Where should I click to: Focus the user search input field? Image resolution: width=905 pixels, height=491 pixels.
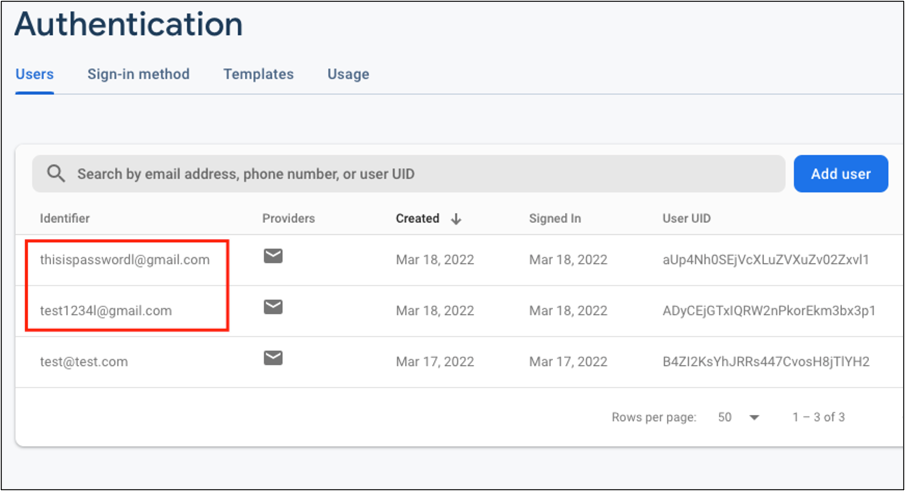(420, 174)
